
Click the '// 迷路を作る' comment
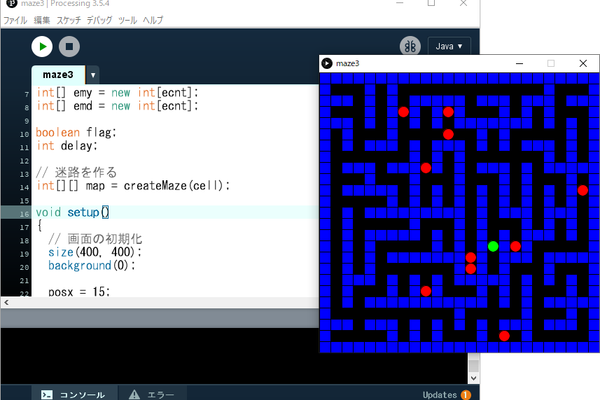pos(76,172)
